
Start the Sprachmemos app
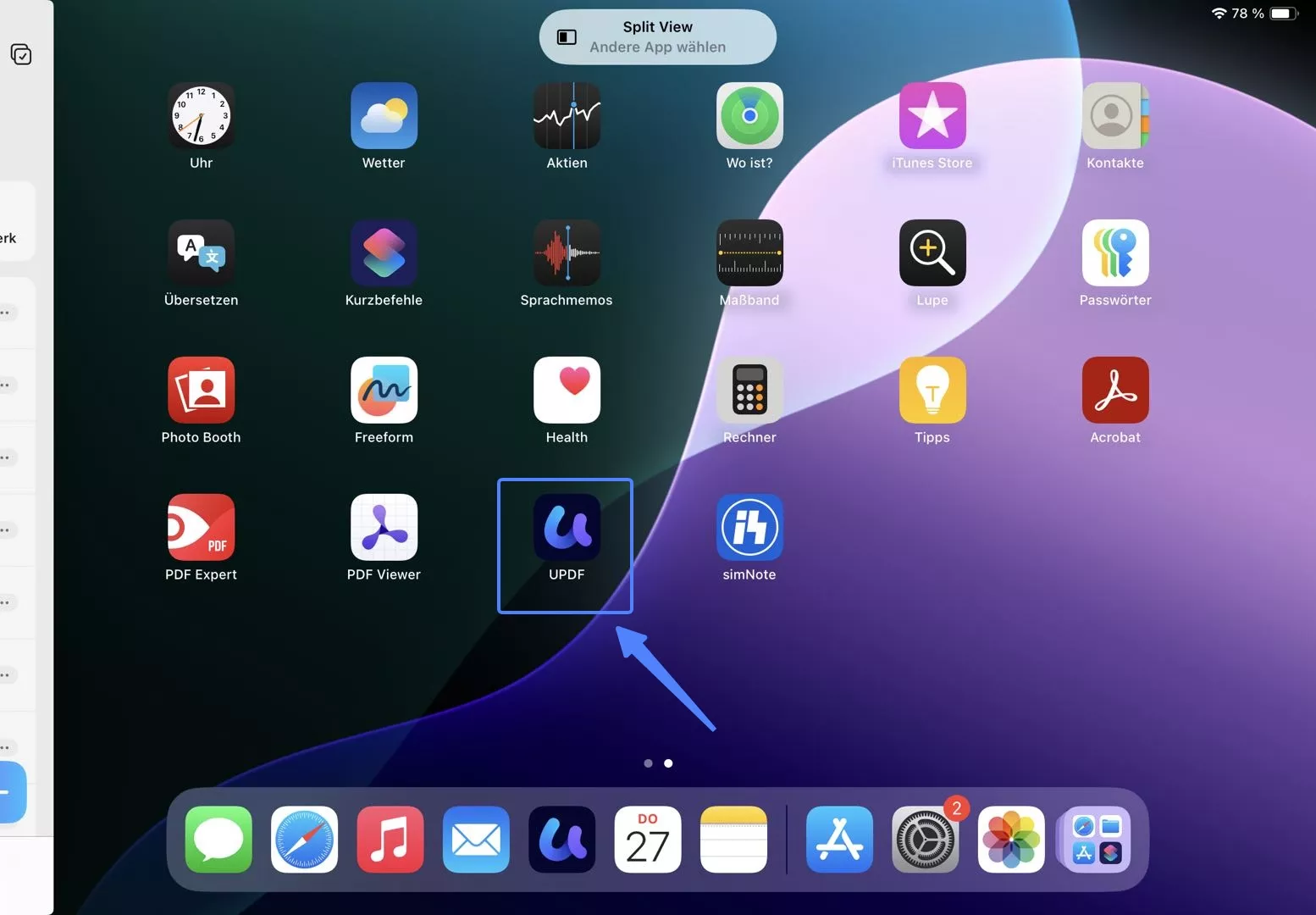(567, 252)
